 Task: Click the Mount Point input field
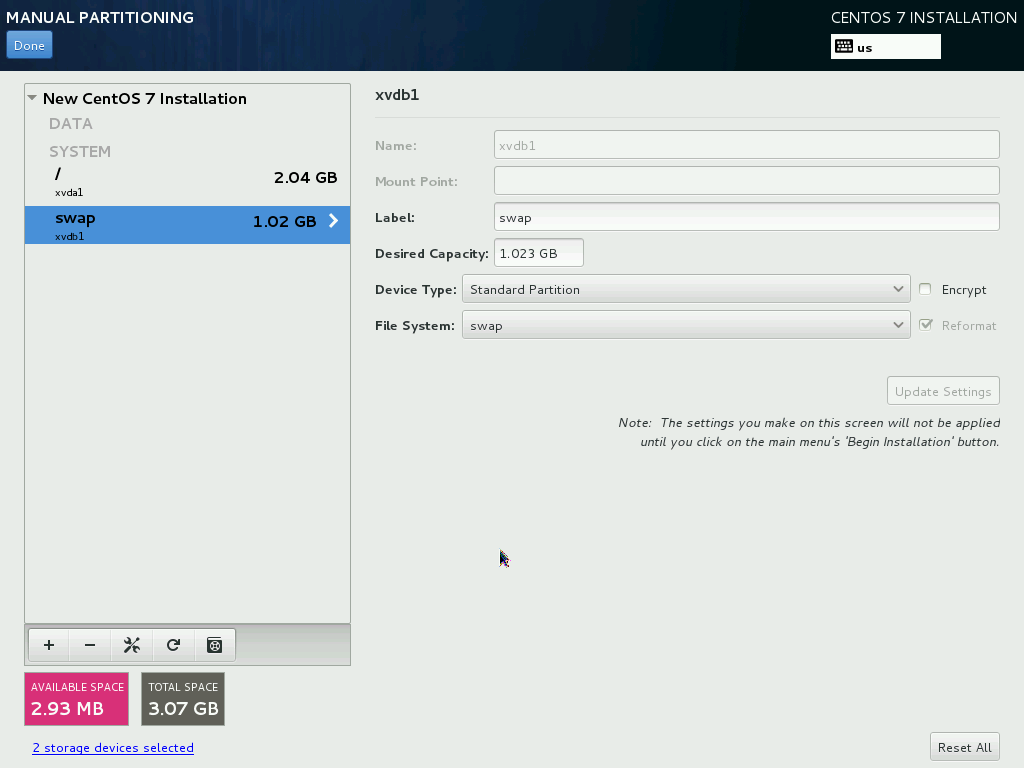click(x=746, y=181)
